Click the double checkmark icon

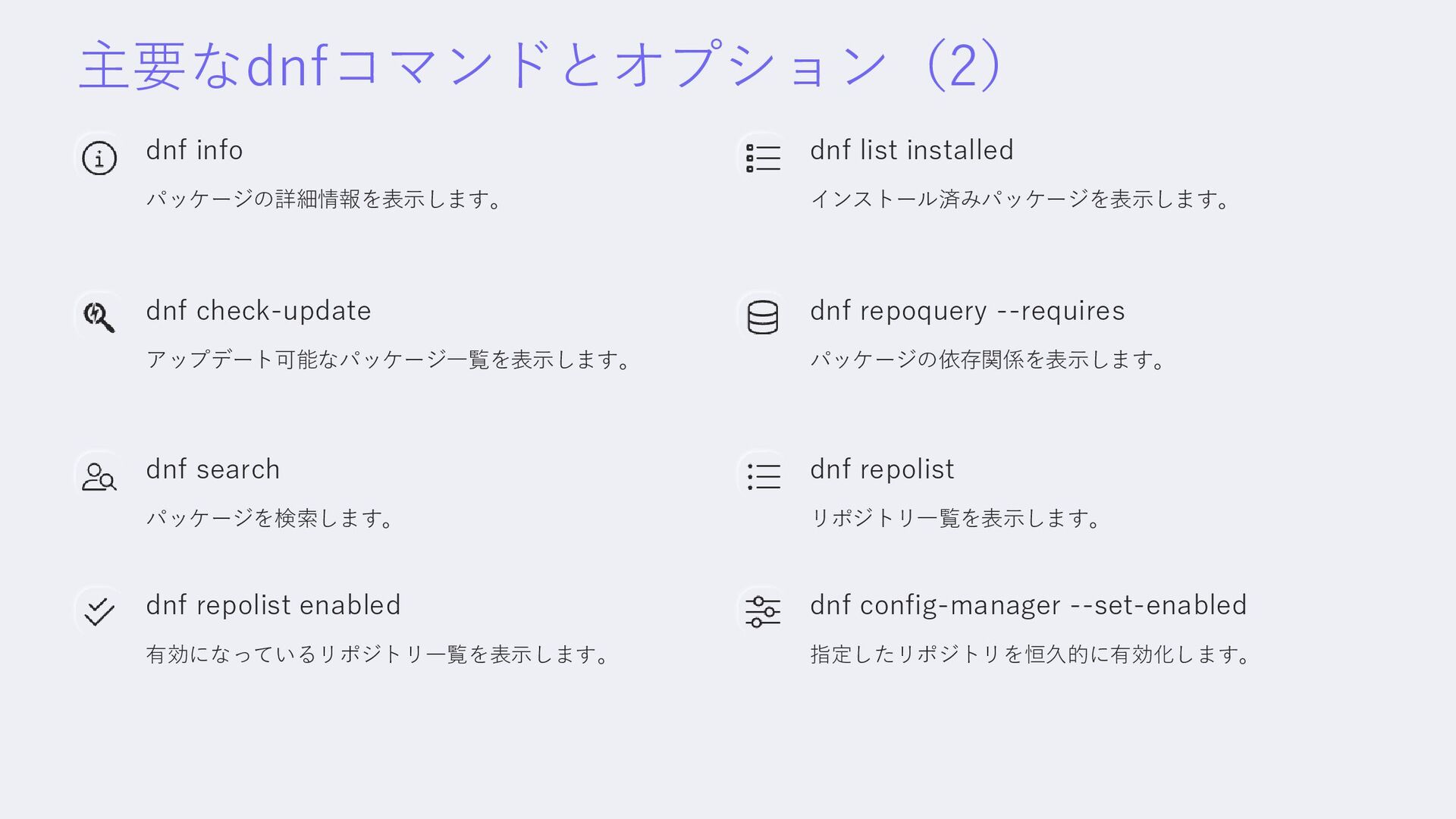point(99,611)
